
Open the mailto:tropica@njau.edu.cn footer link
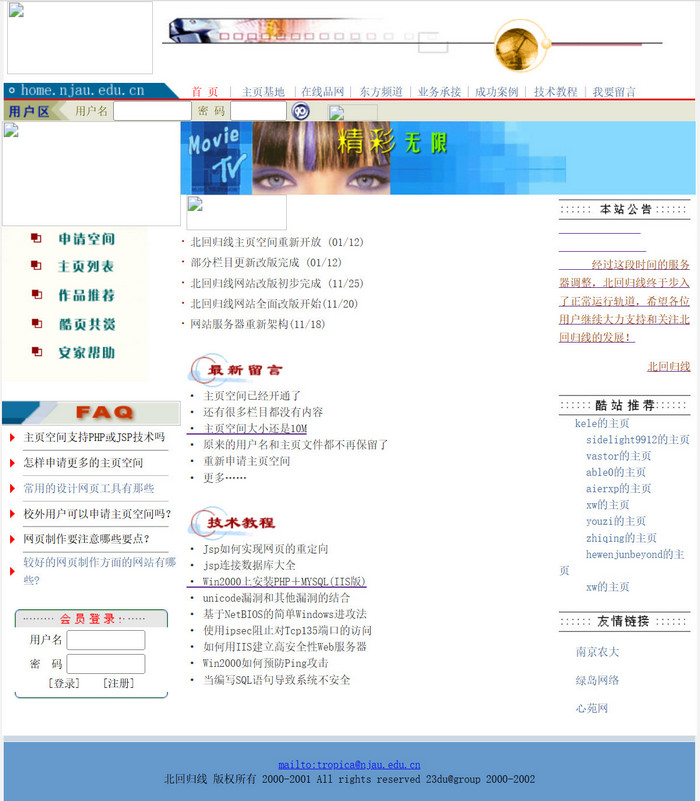[x=349, y=764]
